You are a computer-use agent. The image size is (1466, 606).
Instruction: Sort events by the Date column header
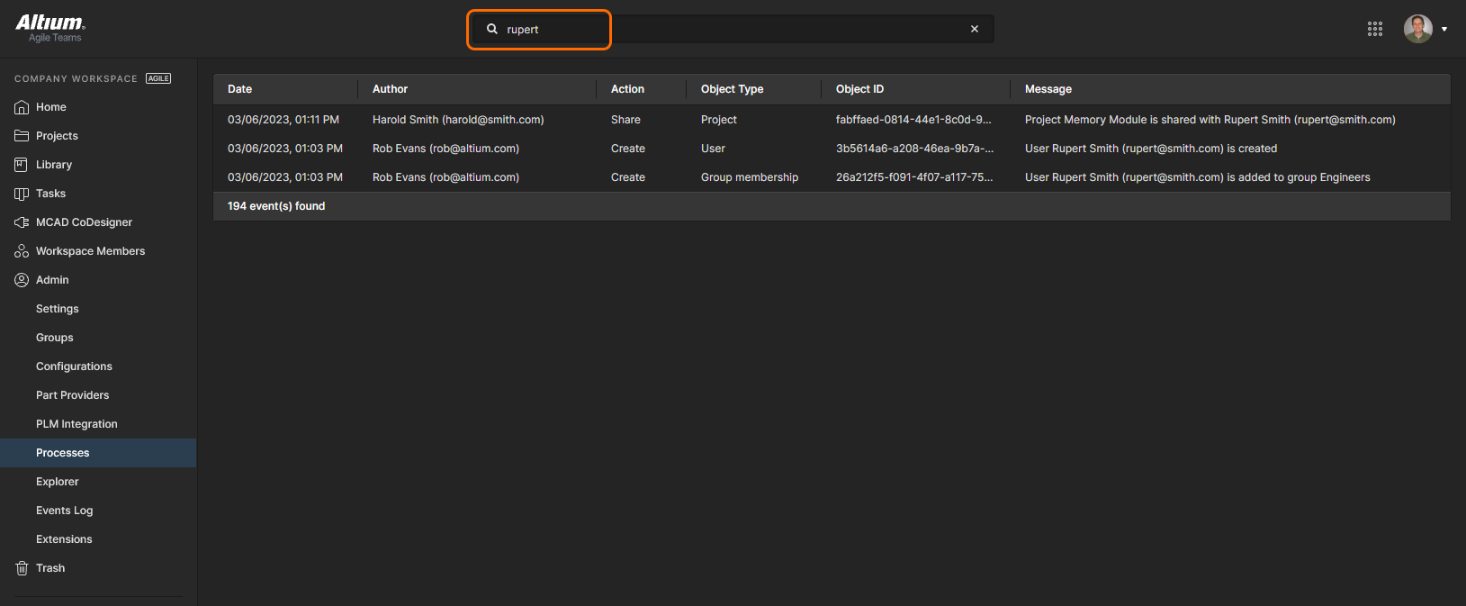pyautogui.click(x=240, y=89)
